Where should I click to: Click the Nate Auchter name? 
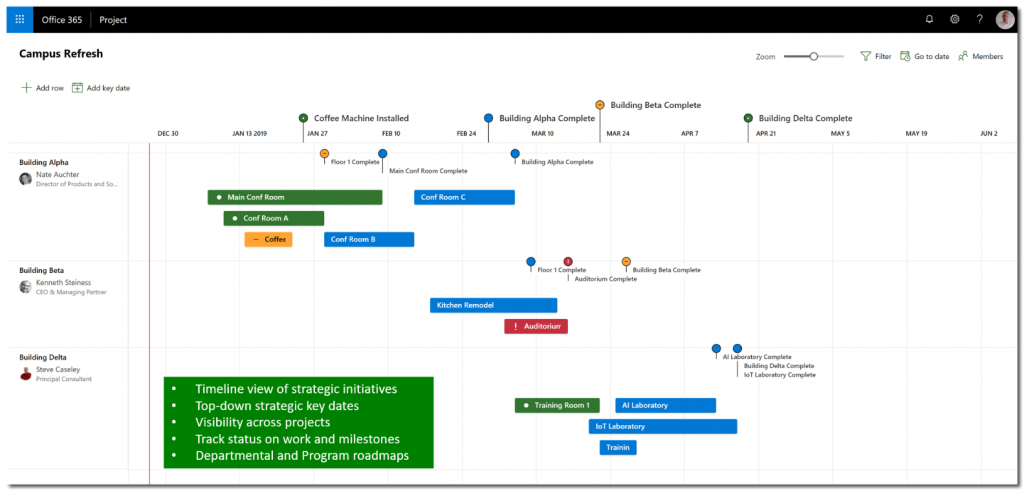click(57, 175)
